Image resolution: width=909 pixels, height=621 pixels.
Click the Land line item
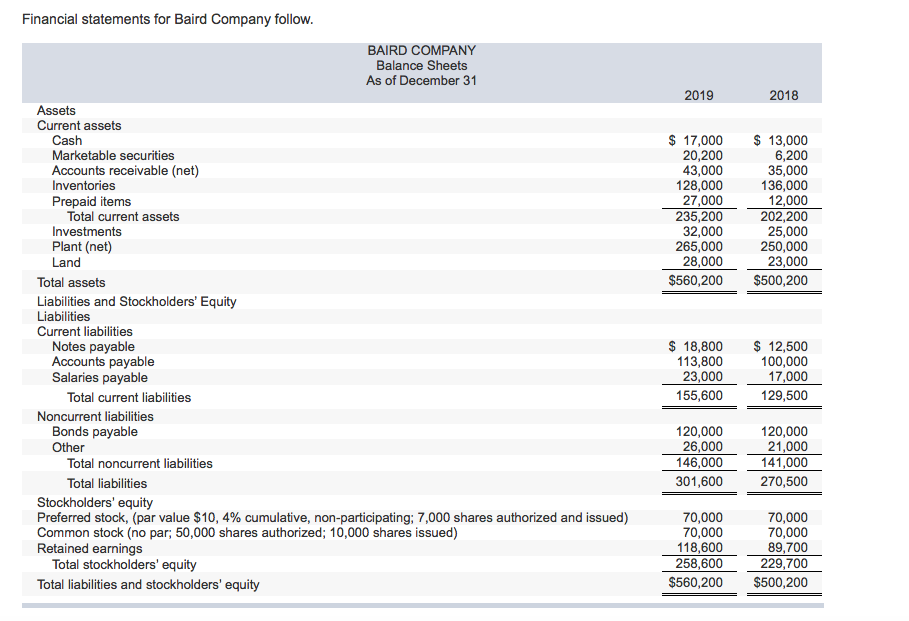(66, 262)
